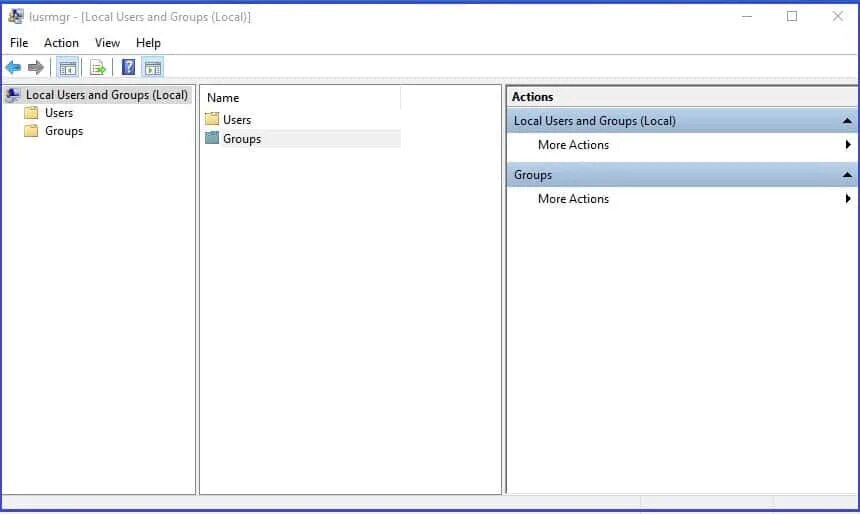Image resolution: width=860 pixels, height=514 pixels.
Task: Toggle the Show/Hide Console Tree icon
Action: tap(67, 68)
